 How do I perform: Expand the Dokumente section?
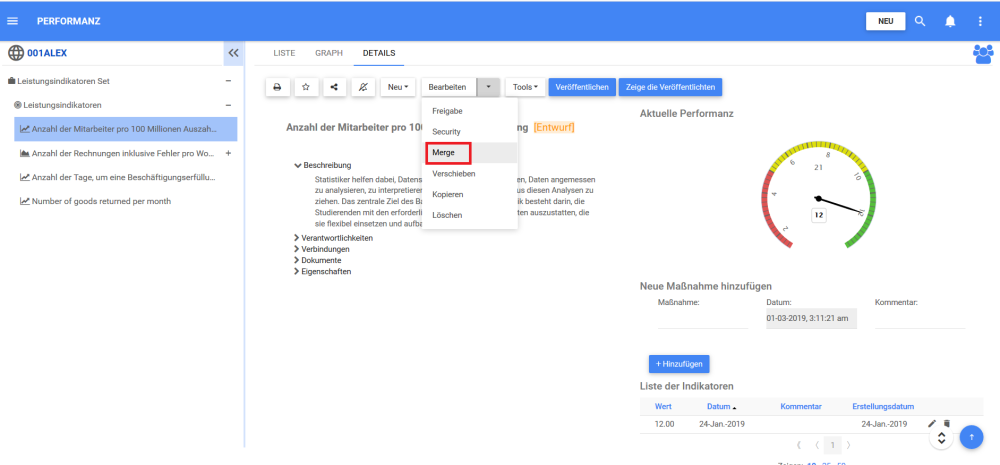coord(317,260)
